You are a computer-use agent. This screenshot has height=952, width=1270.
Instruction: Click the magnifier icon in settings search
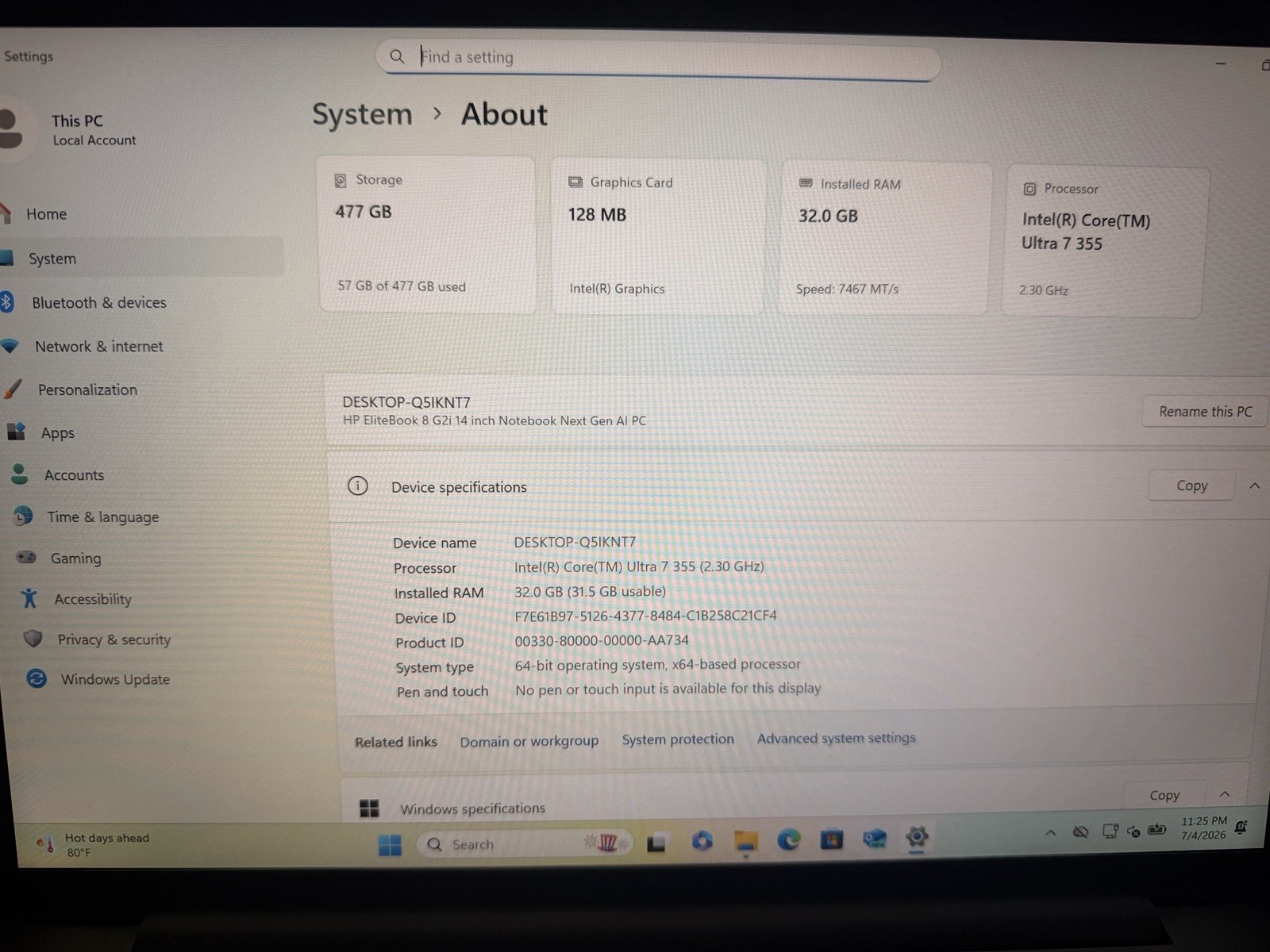[x=397, y=56]
